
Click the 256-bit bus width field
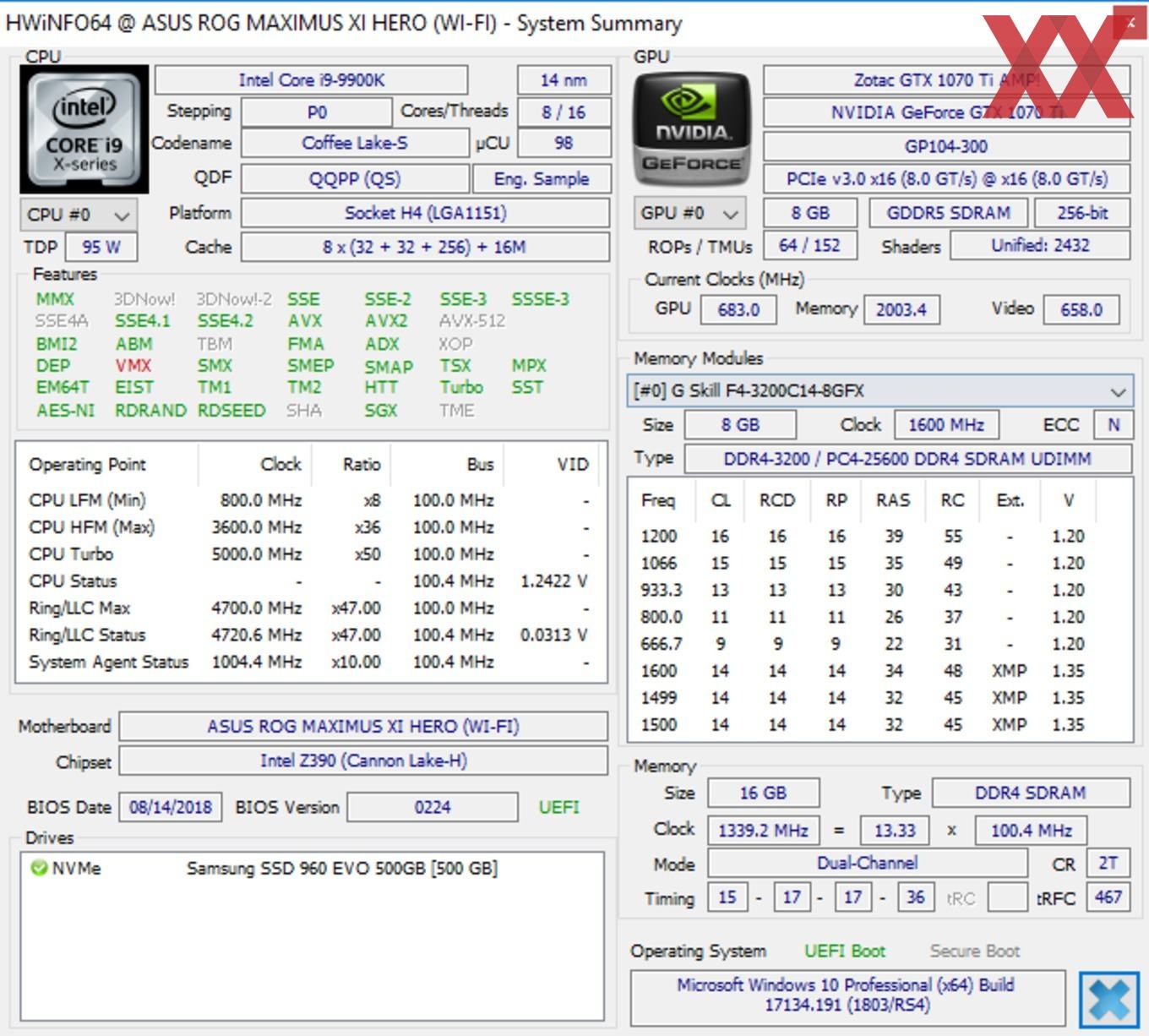click(x=1082, y=213)
